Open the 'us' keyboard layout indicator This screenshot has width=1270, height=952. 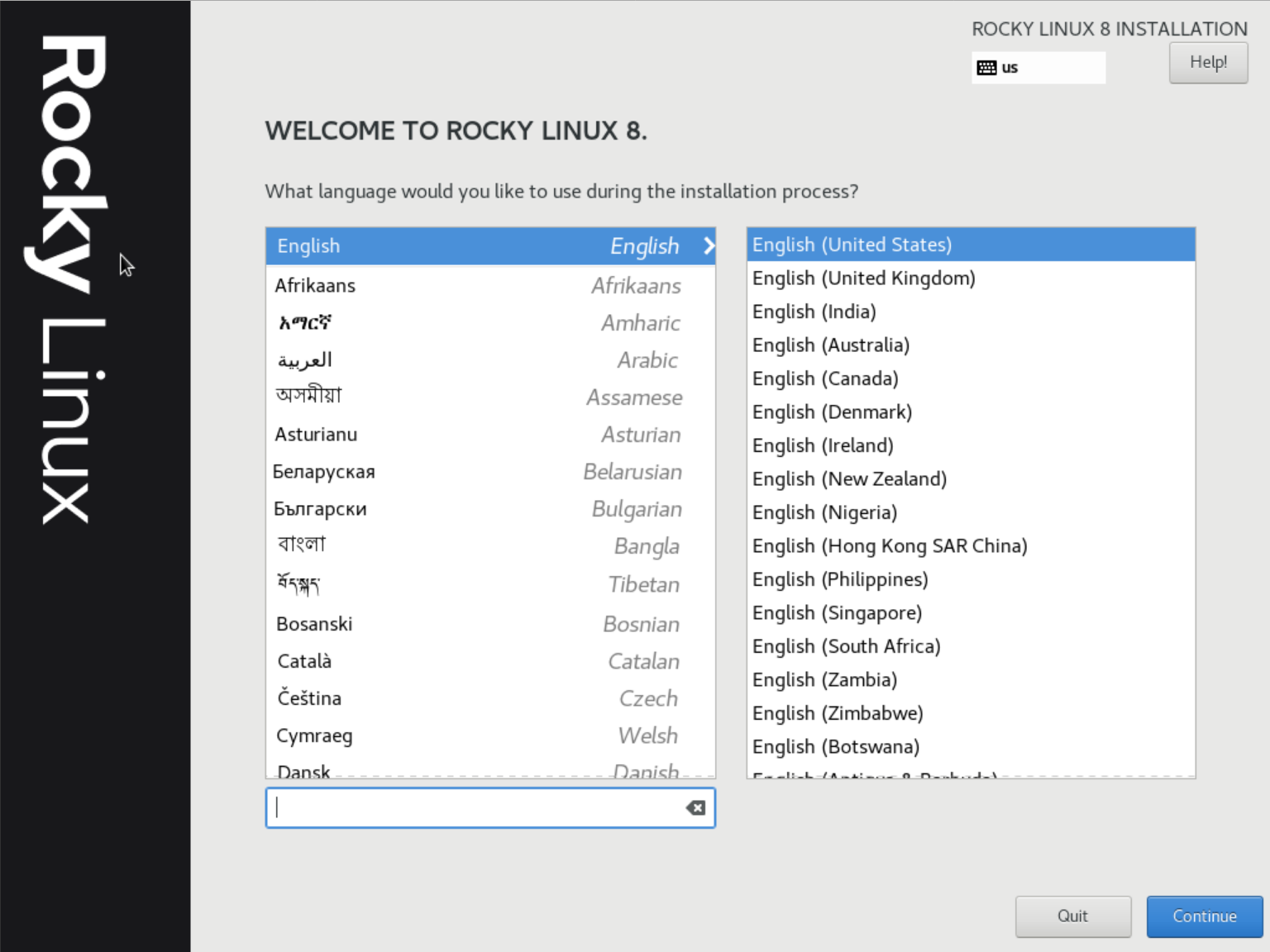click(1038, 68)
